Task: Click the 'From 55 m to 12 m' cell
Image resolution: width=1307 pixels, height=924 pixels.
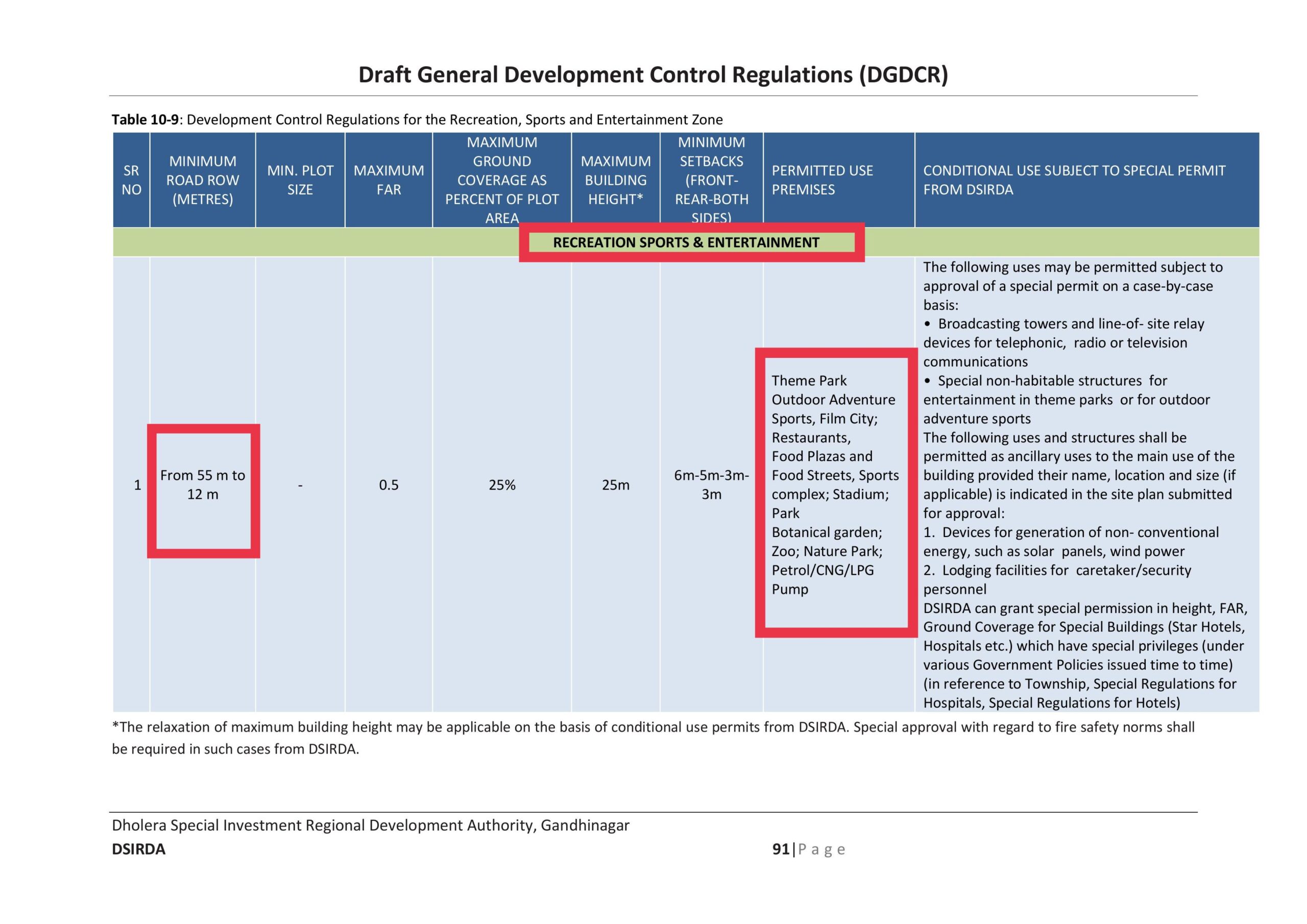Action: pyautogui.click(x=203, y=484)
